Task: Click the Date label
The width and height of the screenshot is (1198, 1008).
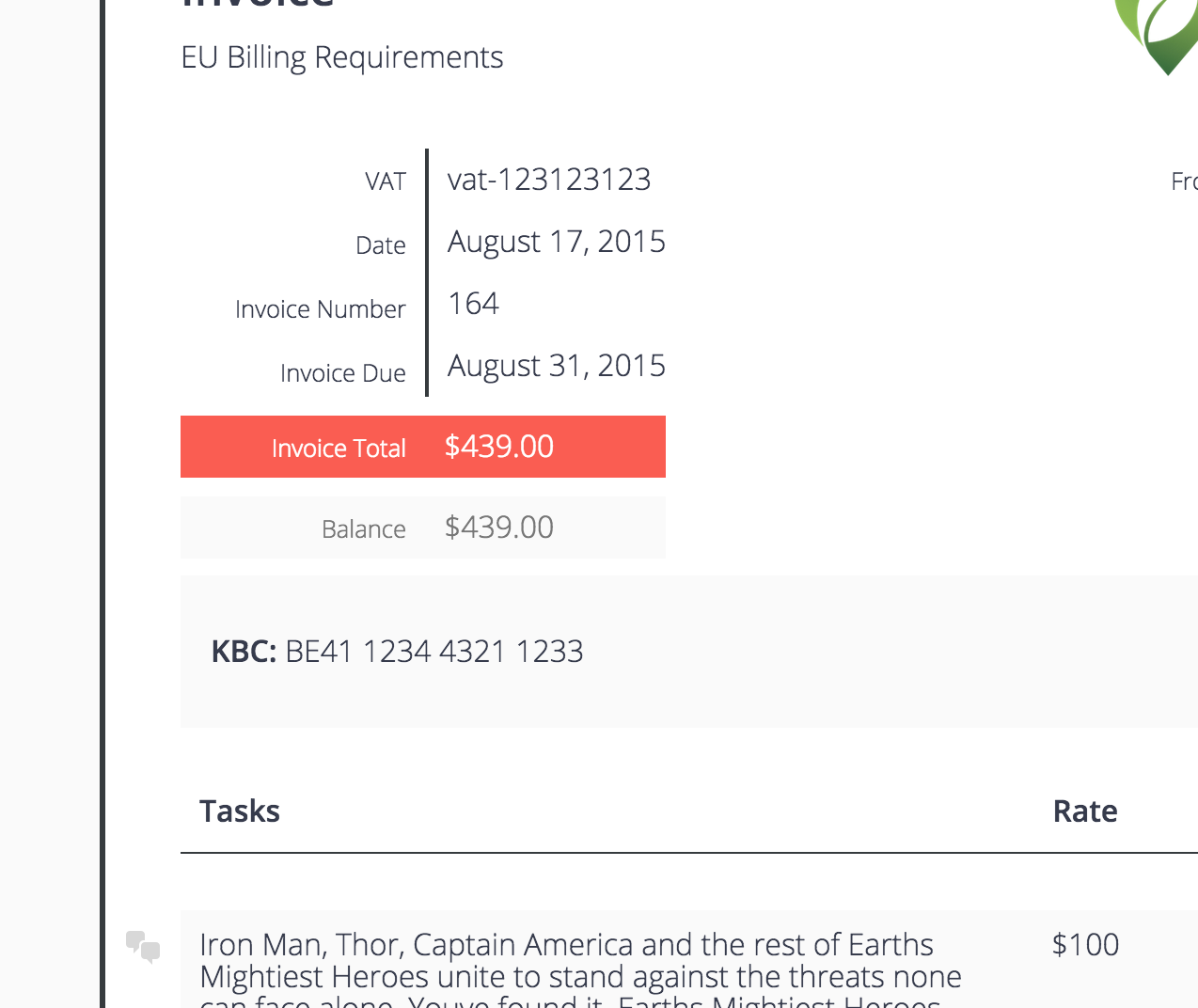Action: point(381,245)
